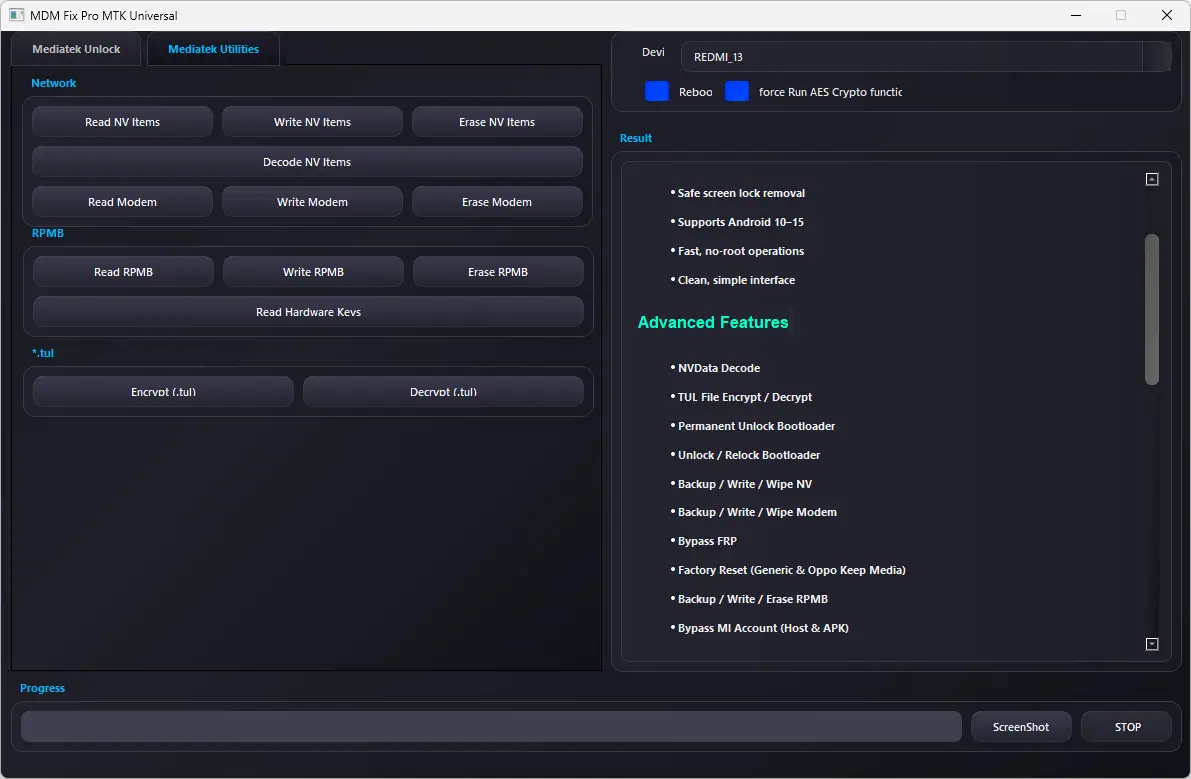Click the Erase RPMB button
The image size is (1191, 779).
(x=498, y=273)
